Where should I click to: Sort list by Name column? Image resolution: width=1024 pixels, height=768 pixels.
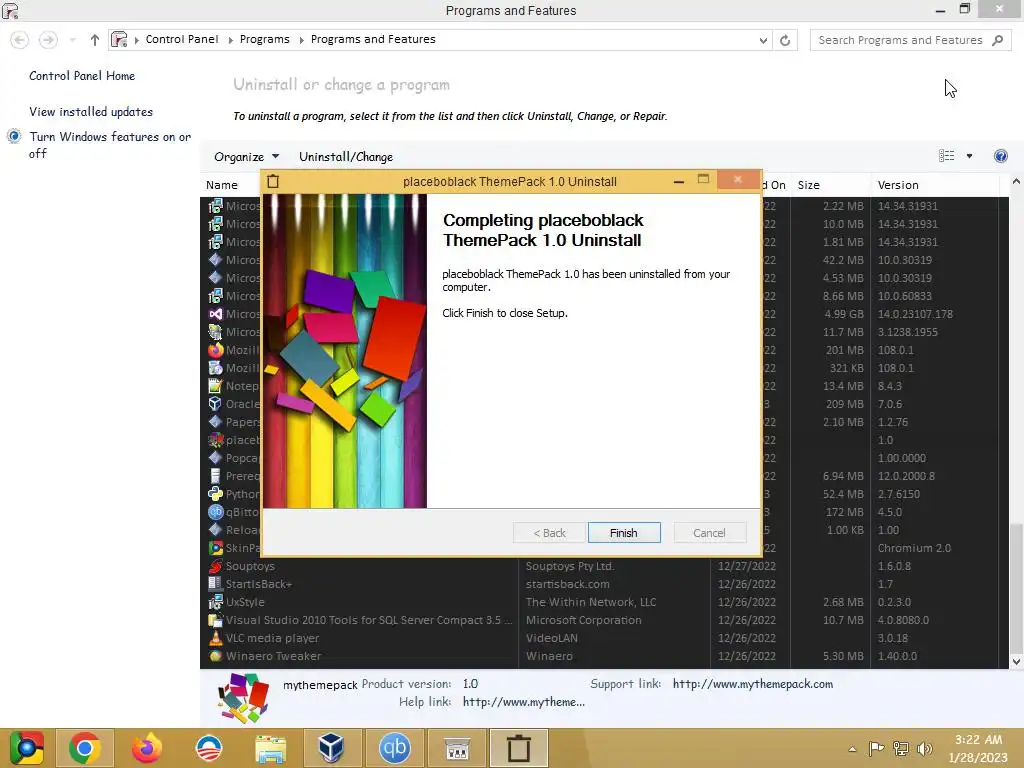[x=222, y=185]
